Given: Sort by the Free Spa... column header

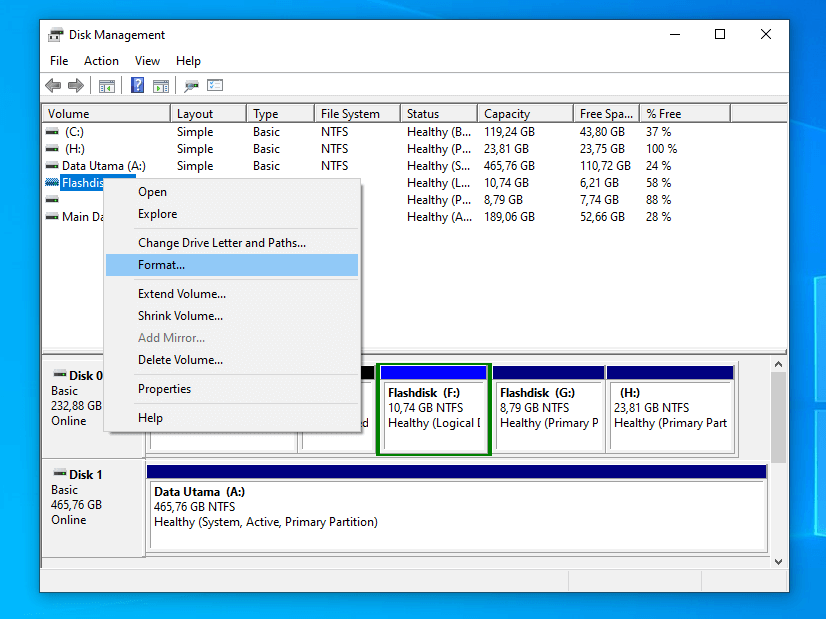Looking at the screenshot, I should [606, 114].
